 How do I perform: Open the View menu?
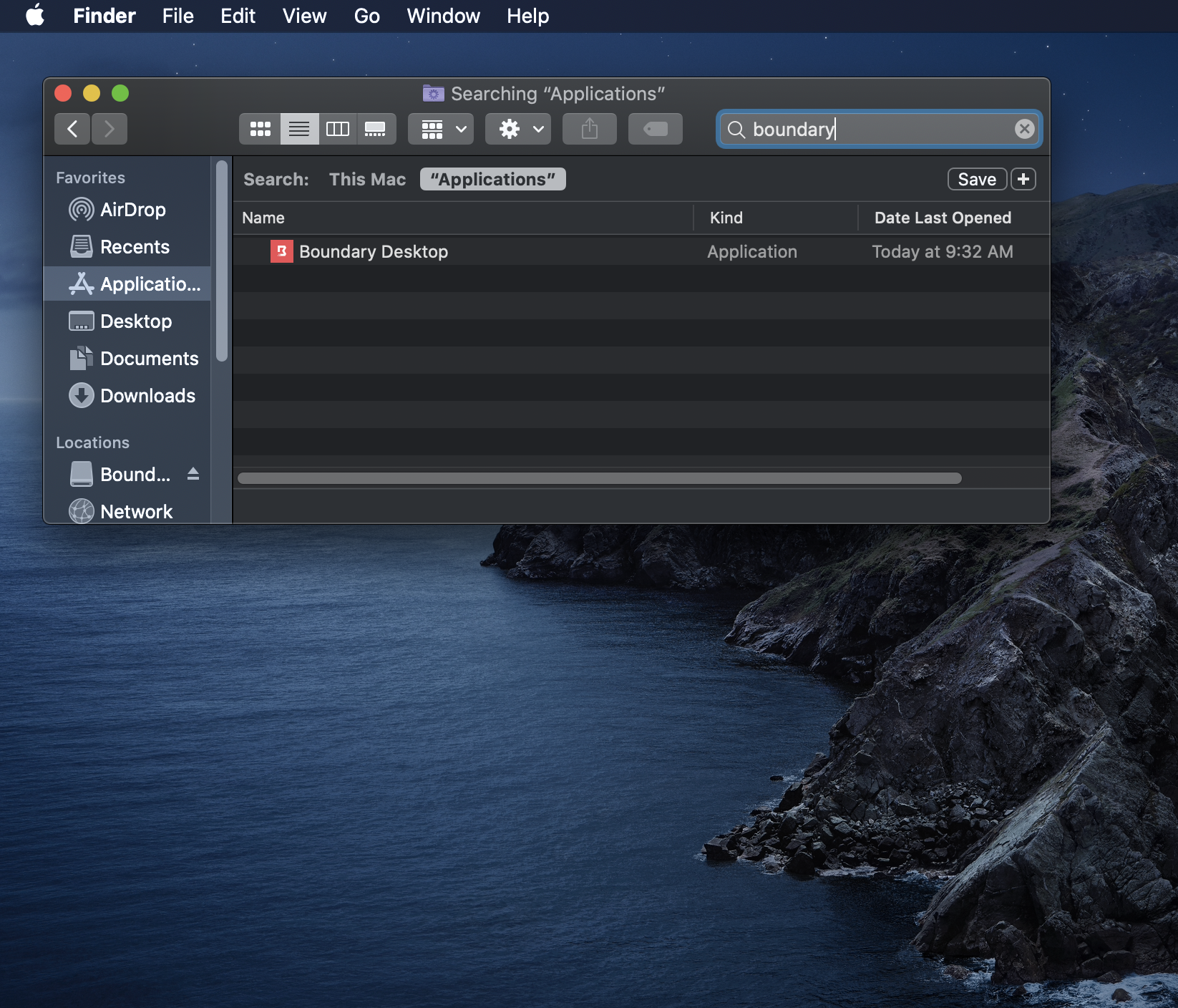pos(304,16)
